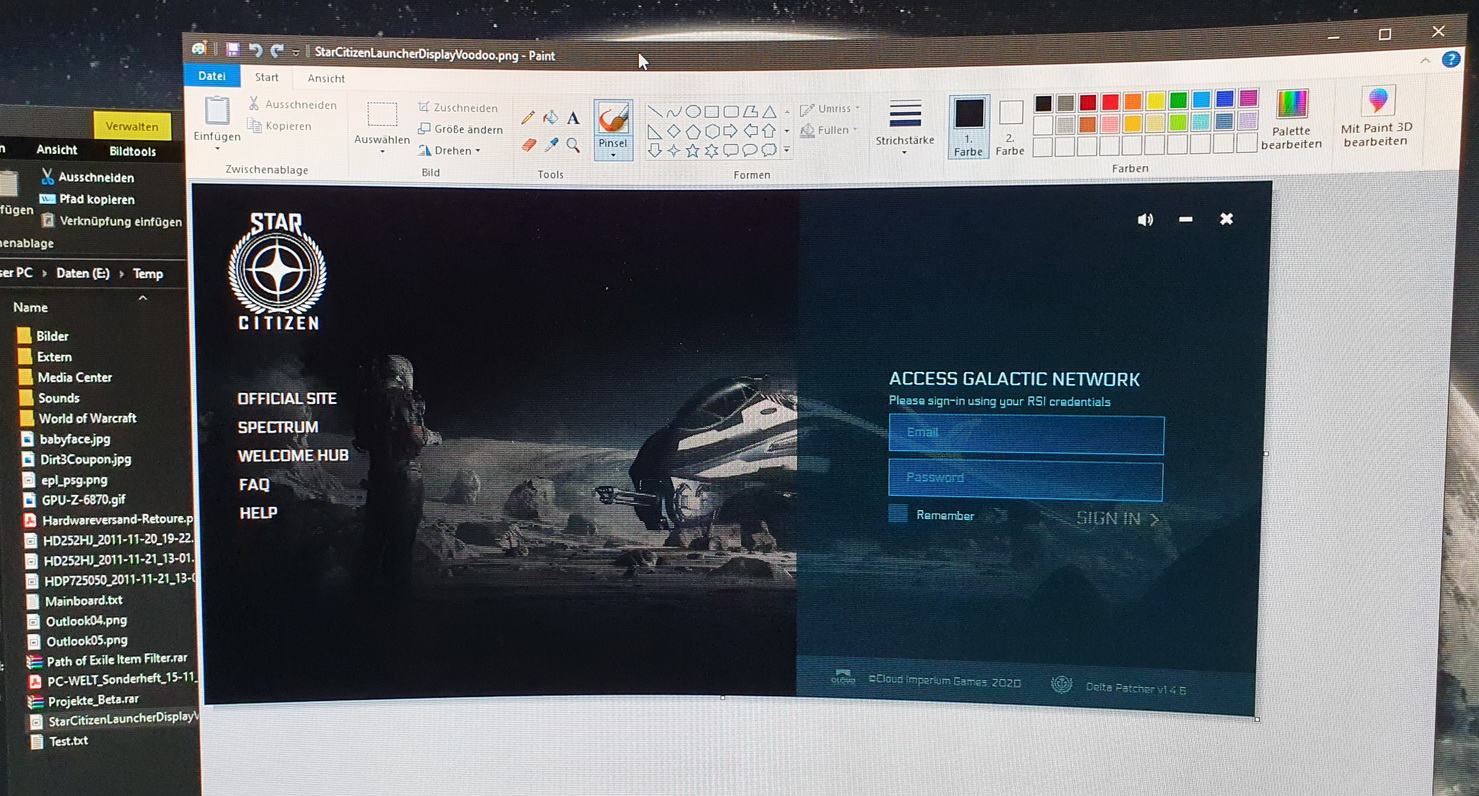This screenshot has height=796, width=1479.
Task: Select the straight line shape
Action: point(655,112)
